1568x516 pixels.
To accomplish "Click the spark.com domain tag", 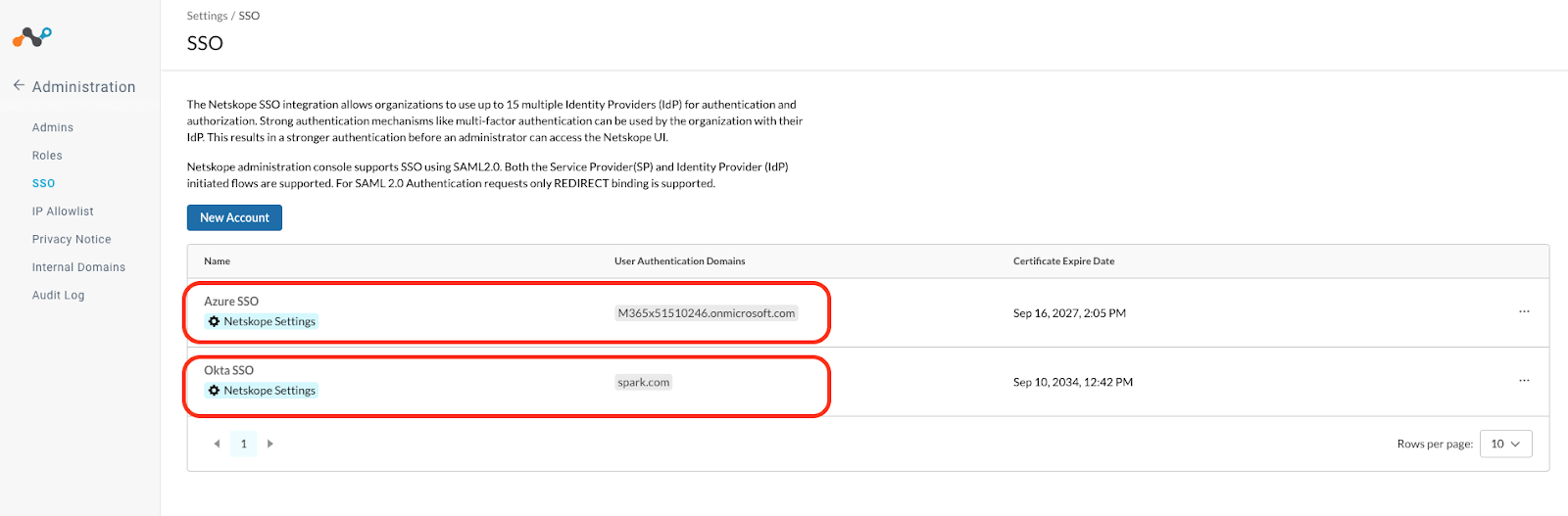I will pos(644,382).
